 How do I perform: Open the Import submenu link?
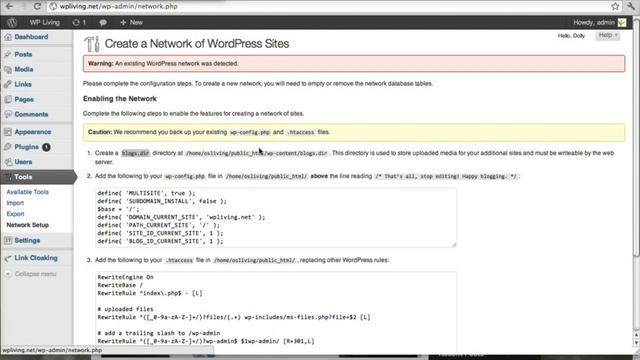15,203
